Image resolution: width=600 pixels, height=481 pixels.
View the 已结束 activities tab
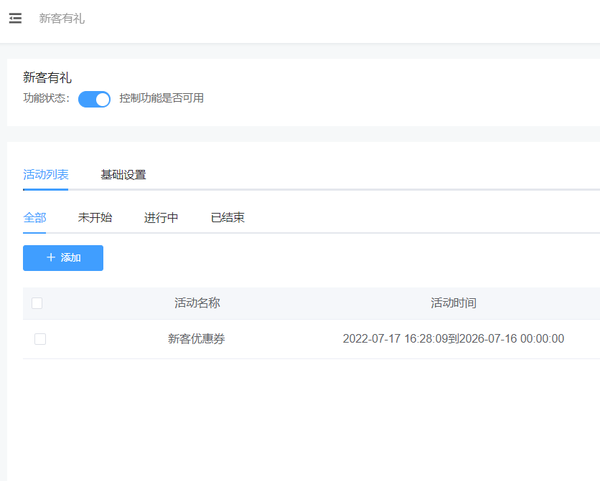[x=227, y=217]
